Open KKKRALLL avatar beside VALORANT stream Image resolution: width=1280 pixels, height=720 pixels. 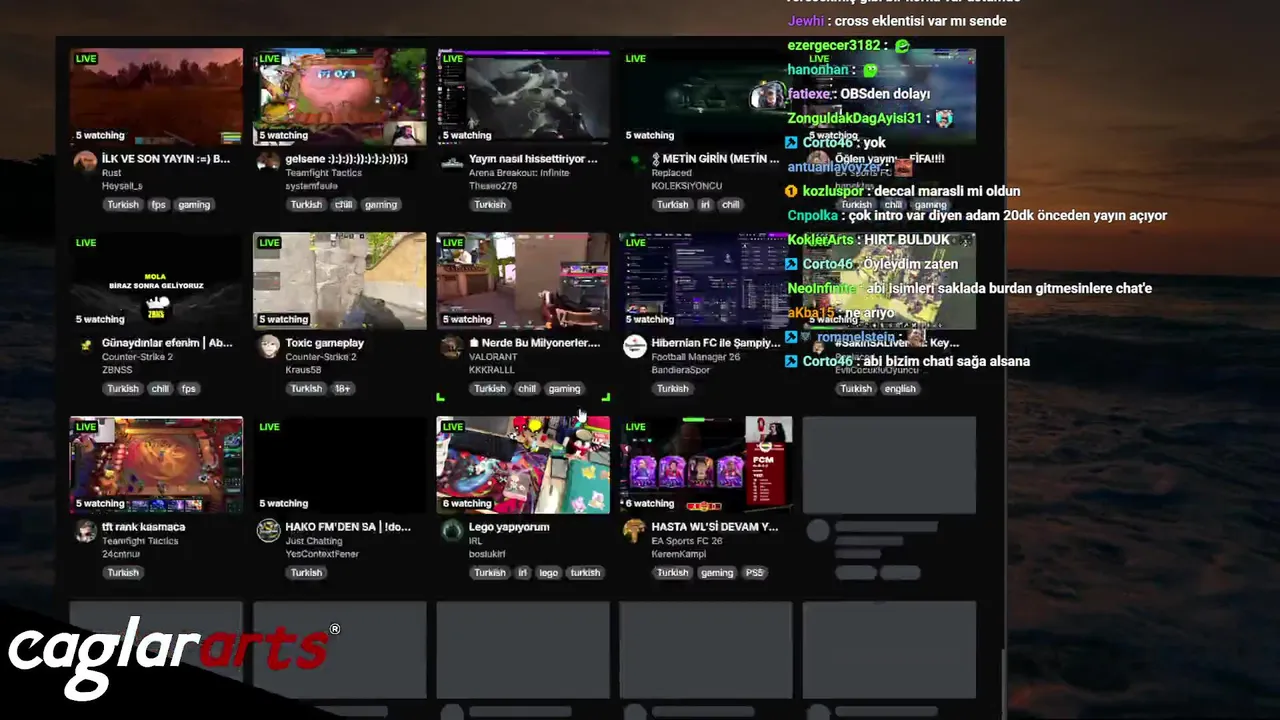click(452, 345)
